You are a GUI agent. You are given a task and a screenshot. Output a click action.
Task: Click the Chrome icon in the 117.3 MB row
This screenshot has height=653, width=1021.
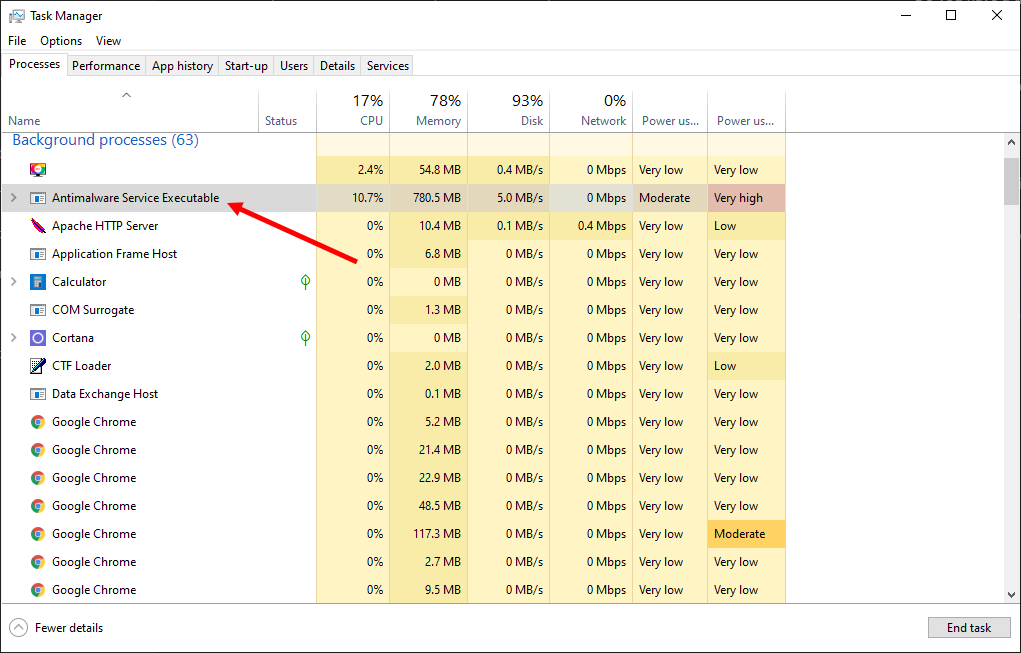click(x=38, y=534)
